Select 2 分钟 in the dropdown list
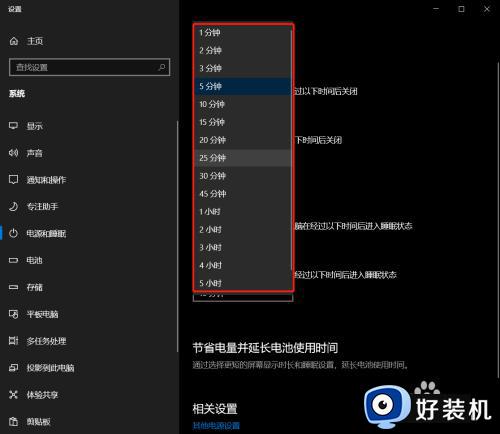The width and height of the screenshot is (500, 434). (242, 50)
